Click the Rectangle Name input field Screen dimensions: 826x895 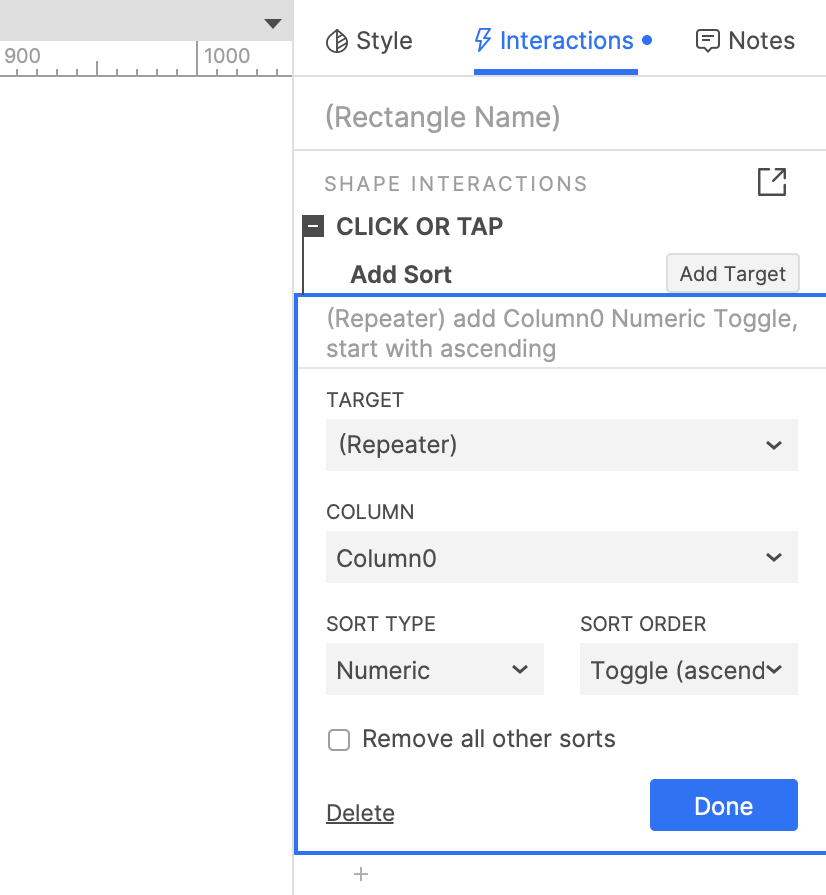pyautogui.click(x=560, y=118)
